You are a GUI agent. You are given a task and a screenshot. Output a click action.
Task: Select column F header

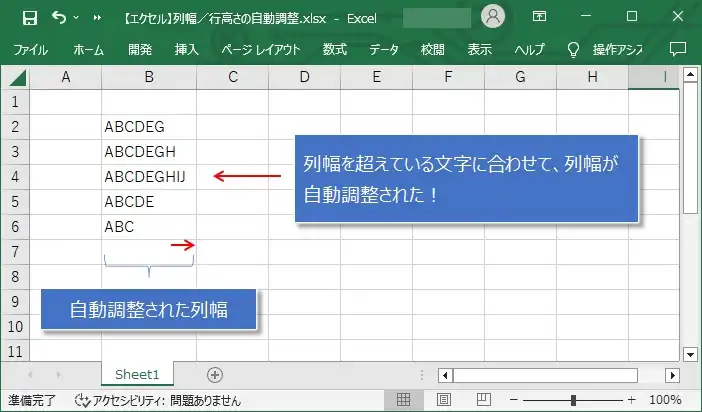(448, 77)
